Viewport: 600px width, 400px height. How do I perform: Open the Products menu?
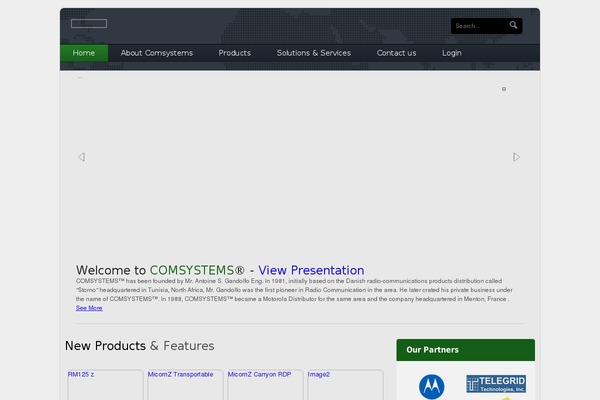[235, 53]
